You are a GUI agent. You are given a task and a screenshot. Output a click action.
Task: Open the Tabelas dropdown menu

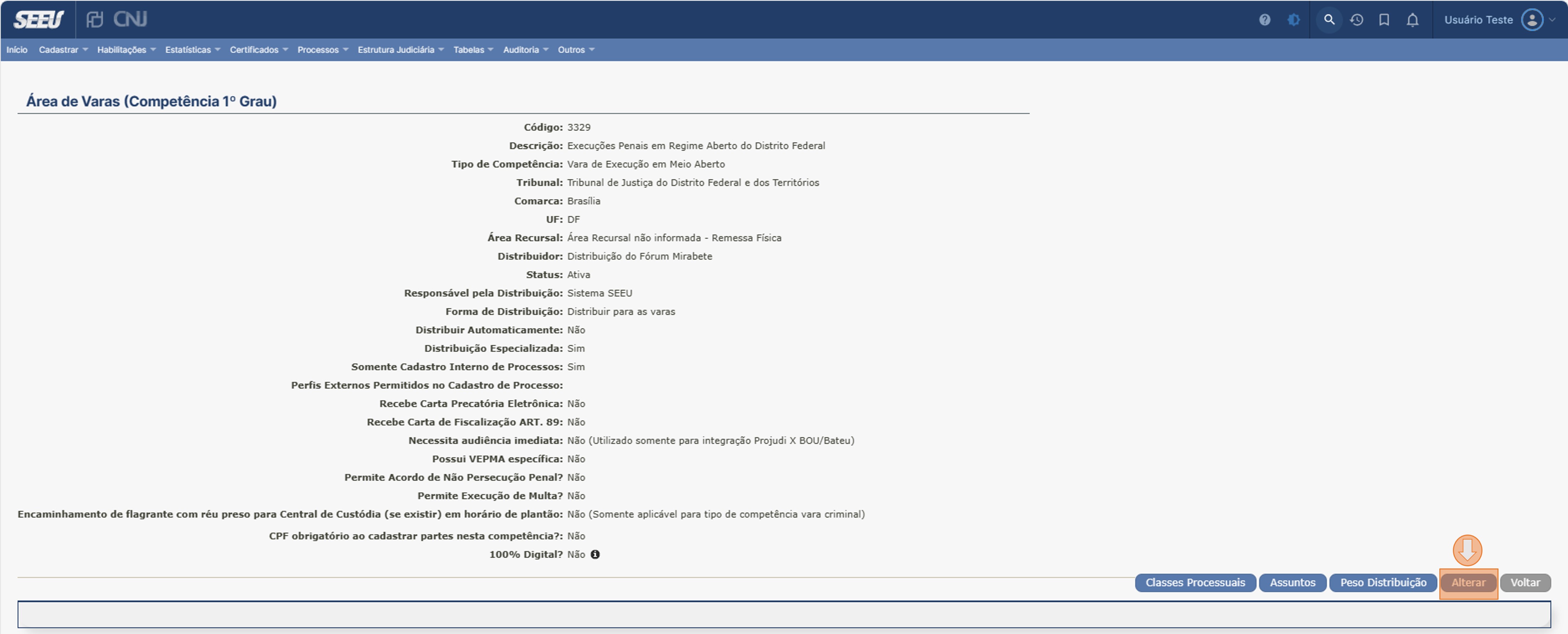click(x=473, y=50)
